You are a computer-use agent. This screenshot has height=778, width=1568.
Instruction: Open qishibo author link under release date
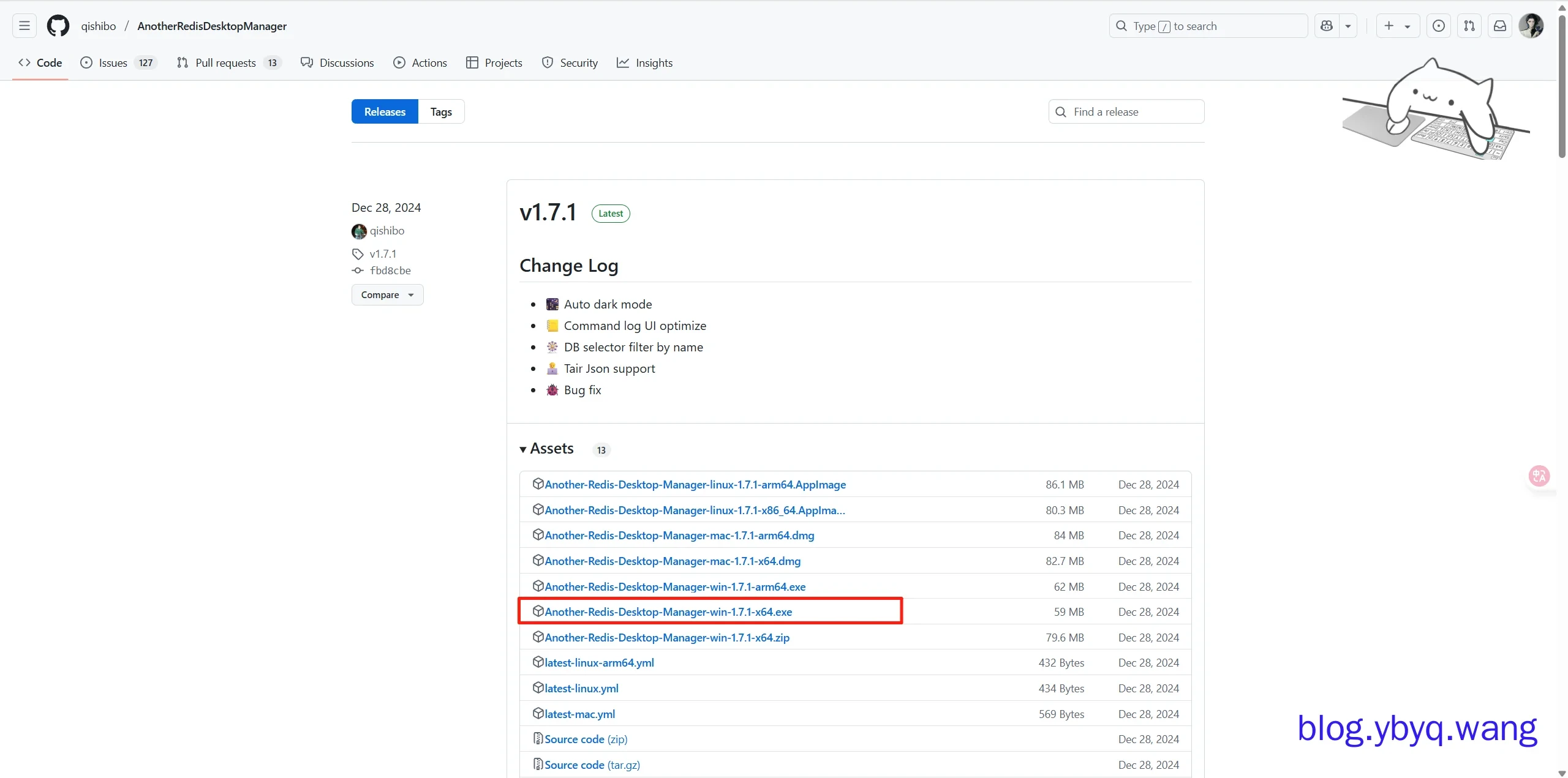387,231
